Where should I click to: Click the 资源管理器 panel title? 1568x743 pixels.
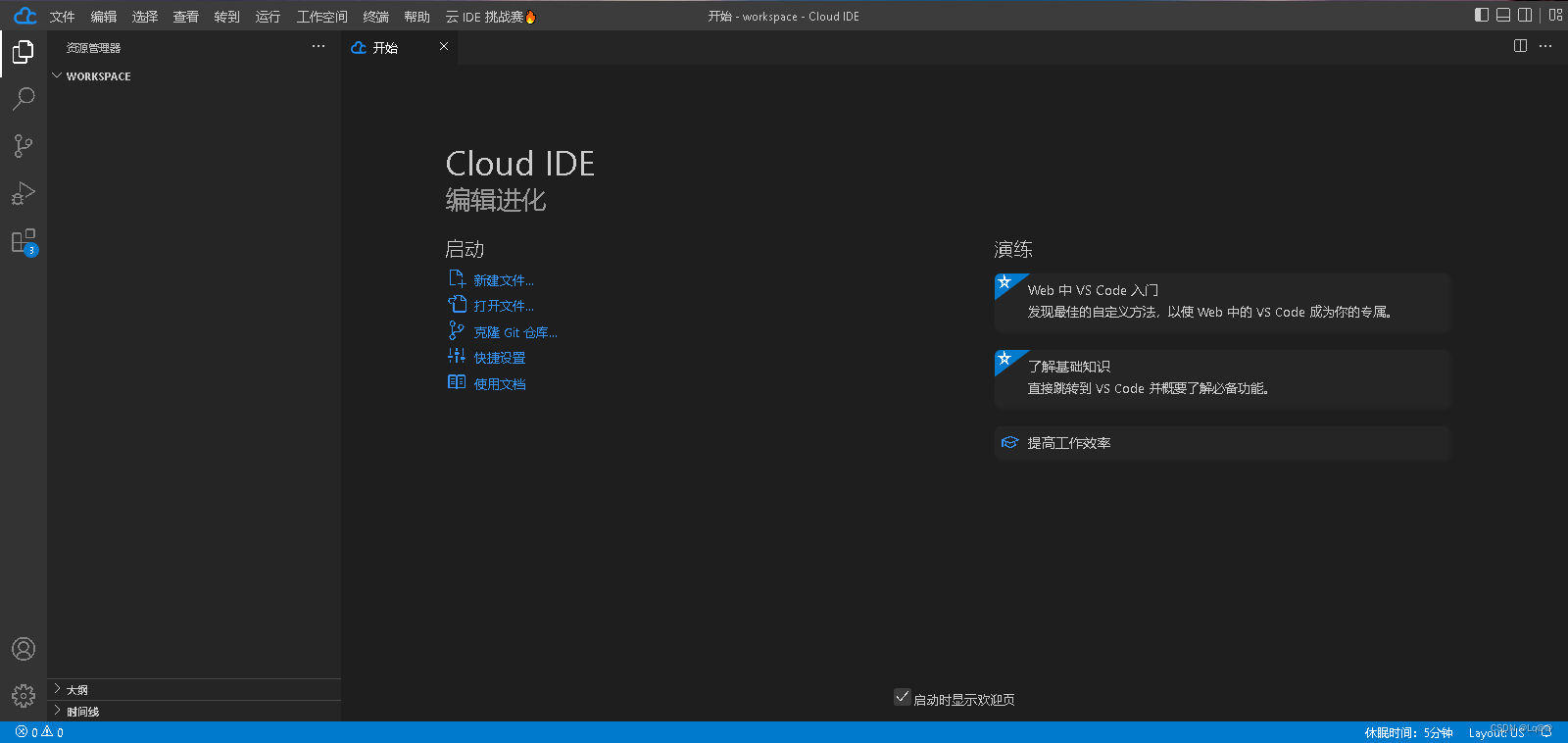tap(94, 48)
